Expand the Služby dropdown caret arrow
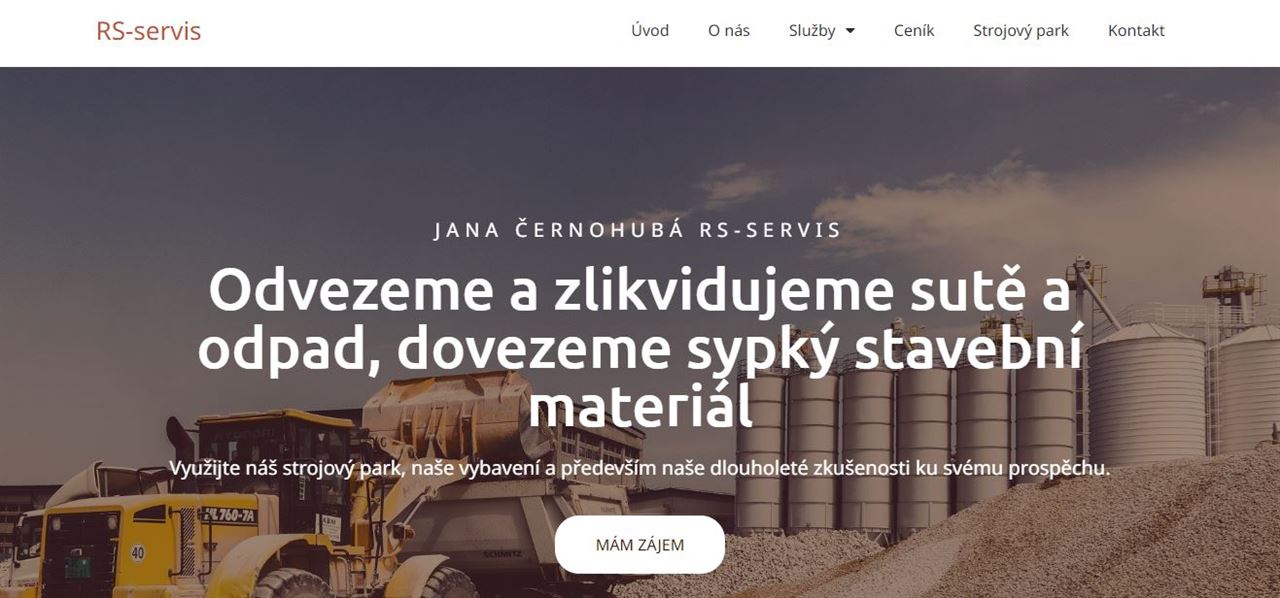 tap(850, 31)
